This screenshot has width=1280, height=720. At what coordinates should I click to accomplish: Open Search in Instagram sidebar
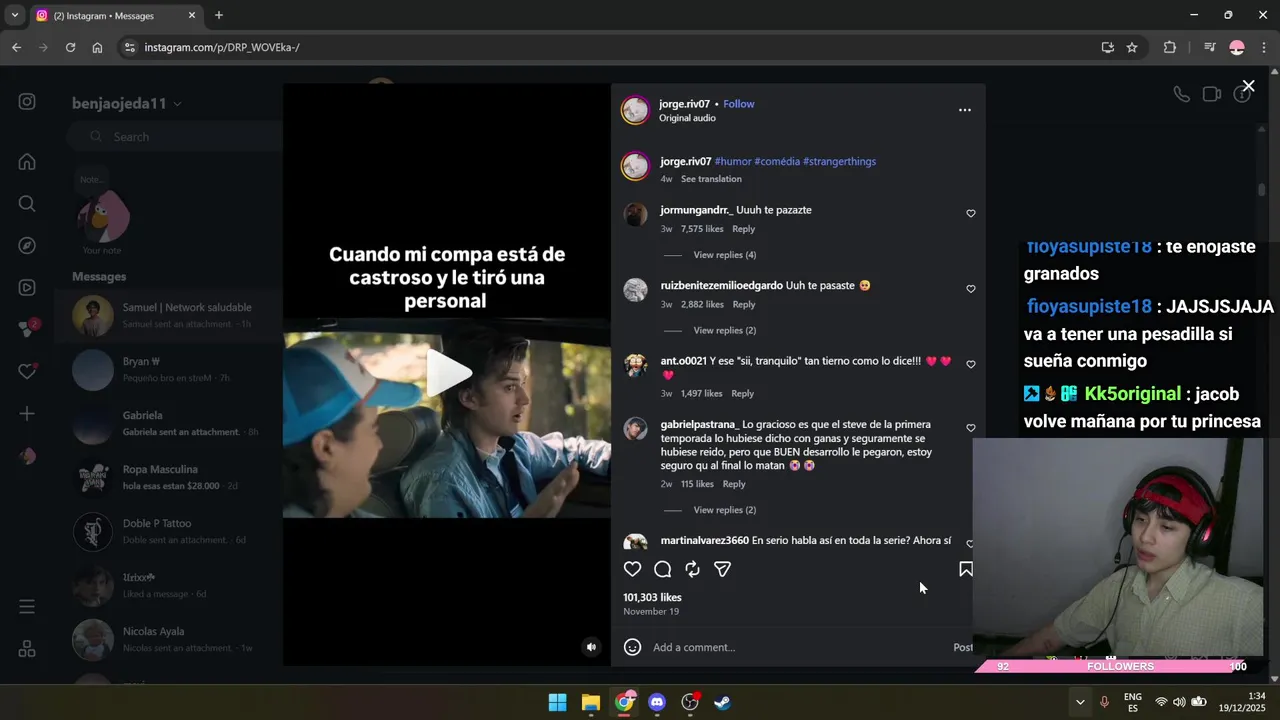click(27, 204)
